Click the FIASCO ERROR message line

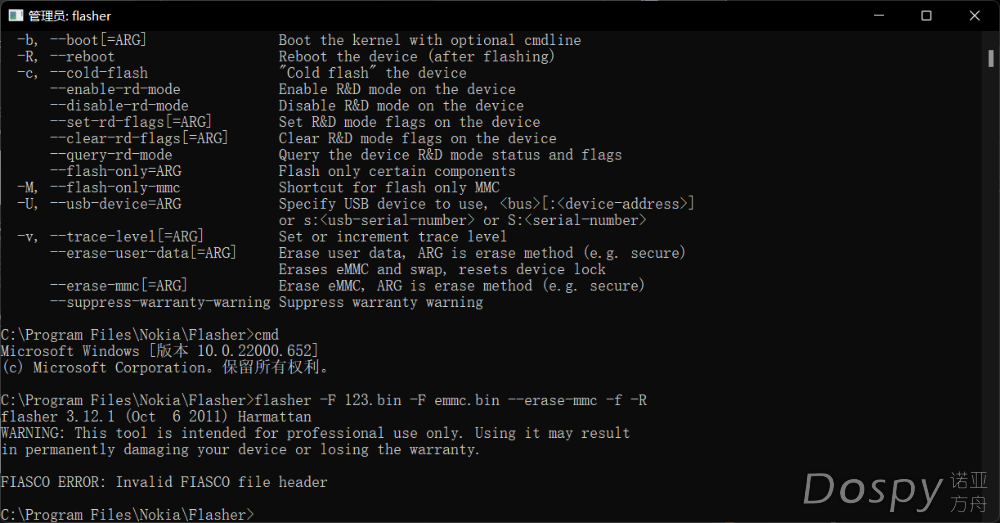(x=164, y=482)
